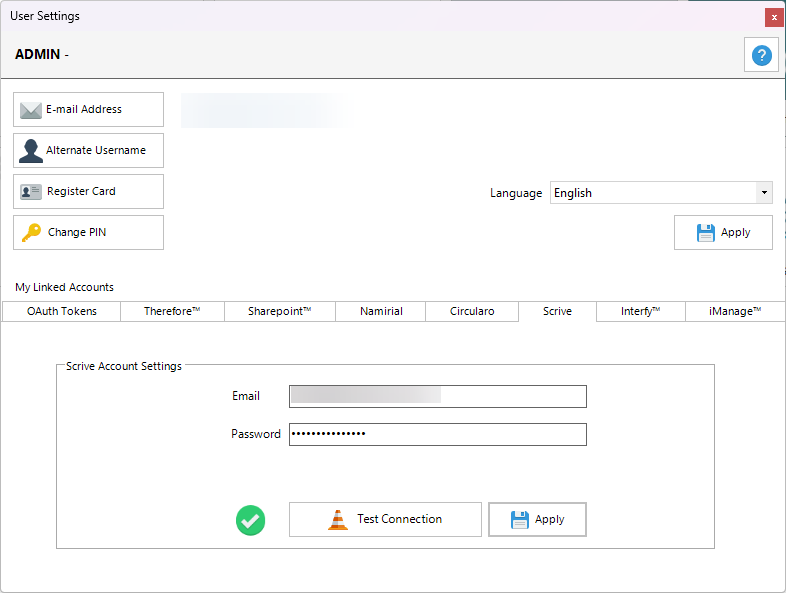Viewport: 786px width, 593px height.
Task: Focus the Scrive Password field
Action: tap(437, 435)
